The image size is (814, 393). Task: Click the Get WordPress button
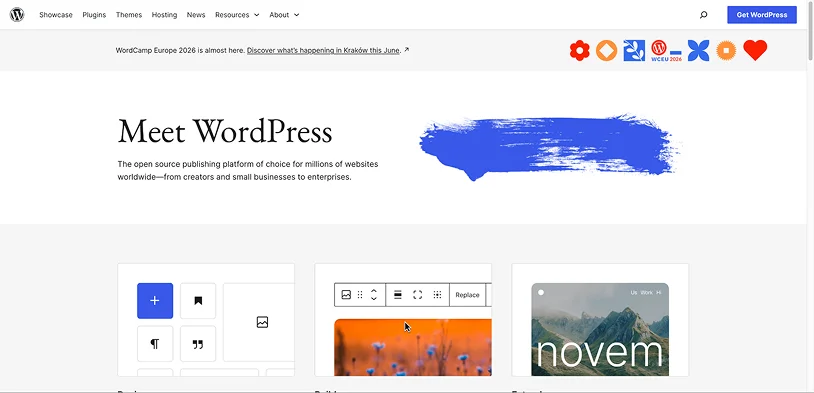pyautogui.click(x=762, y=15)
